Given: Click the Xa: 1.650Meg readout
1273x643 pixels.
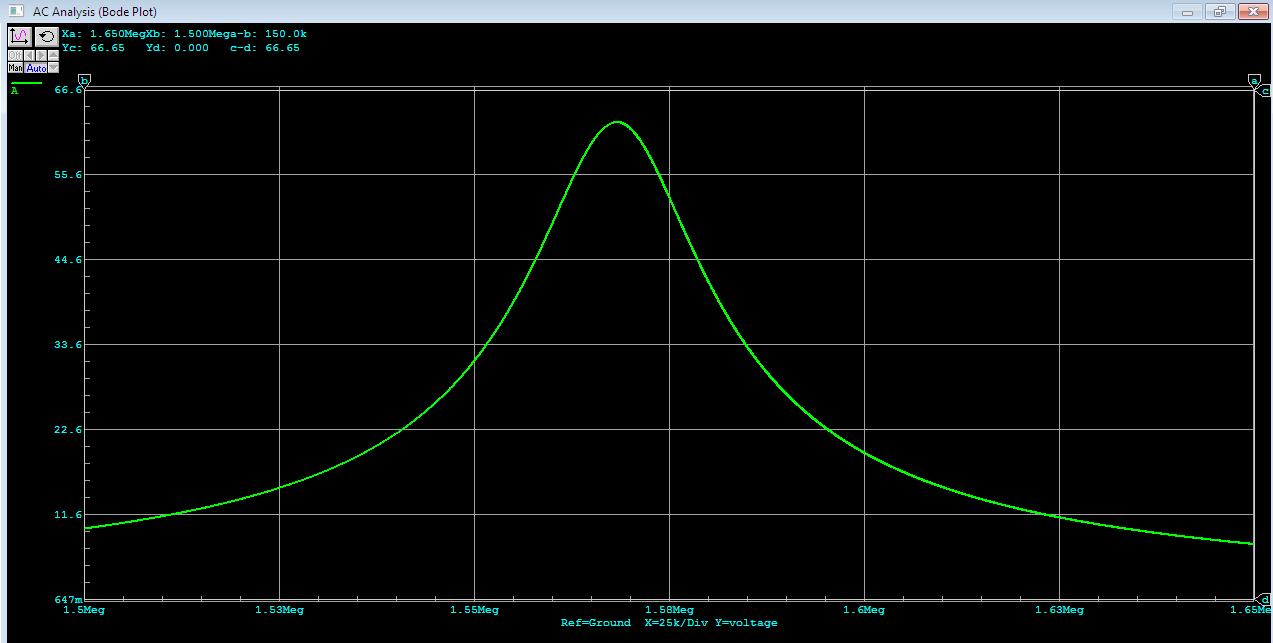Looking at the screenshot, I should (105, 34).
